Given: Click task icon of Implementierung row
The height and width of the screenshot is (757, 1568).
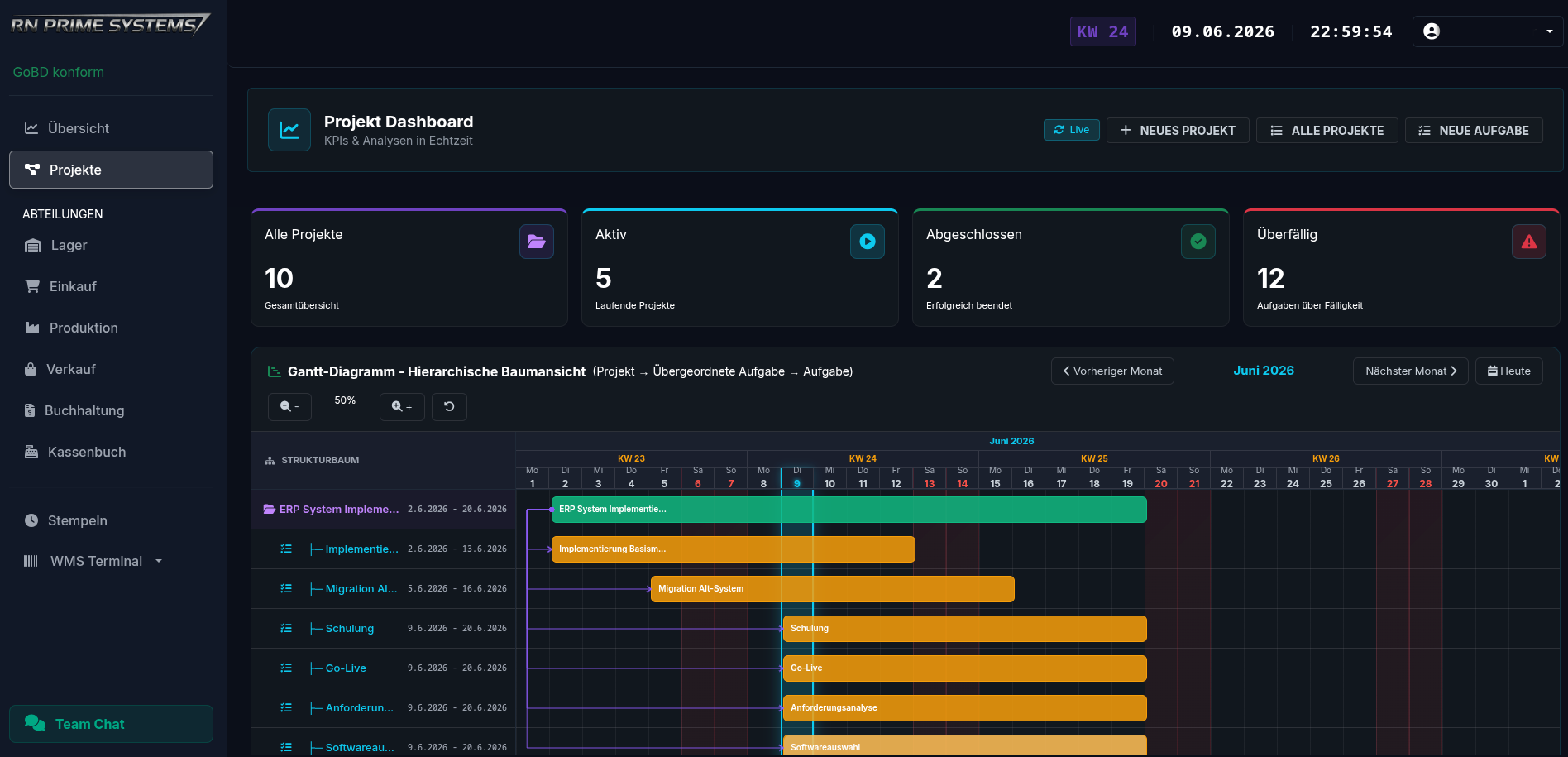Looking at the screenshot, I should (286, 549).
